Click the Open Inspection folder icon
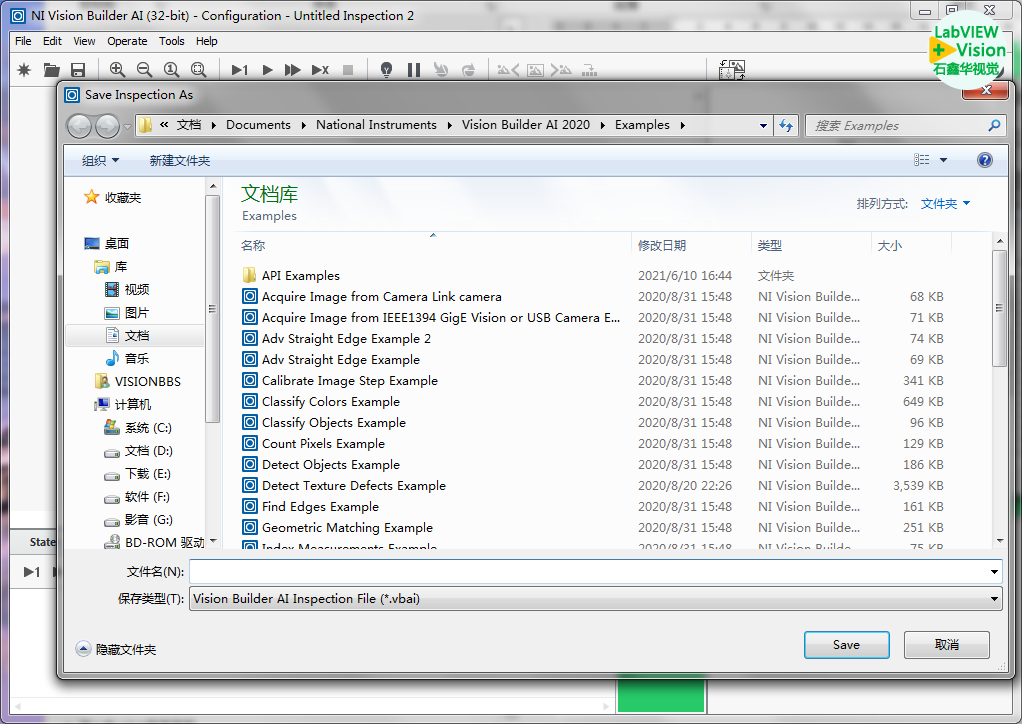 coord(52,70)
